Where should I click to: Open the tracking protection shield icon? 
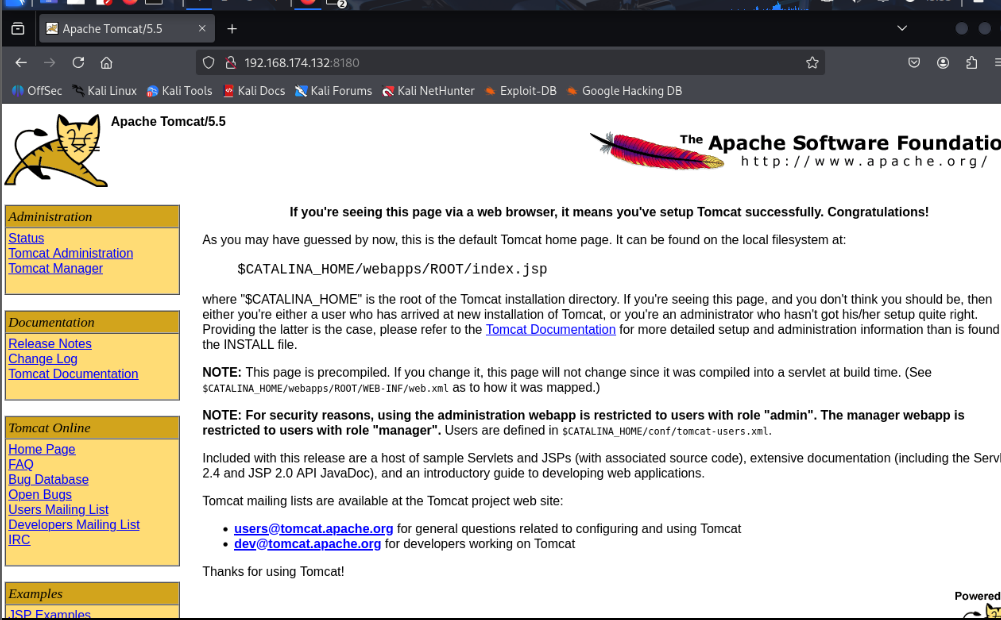[x=209, y=63]
